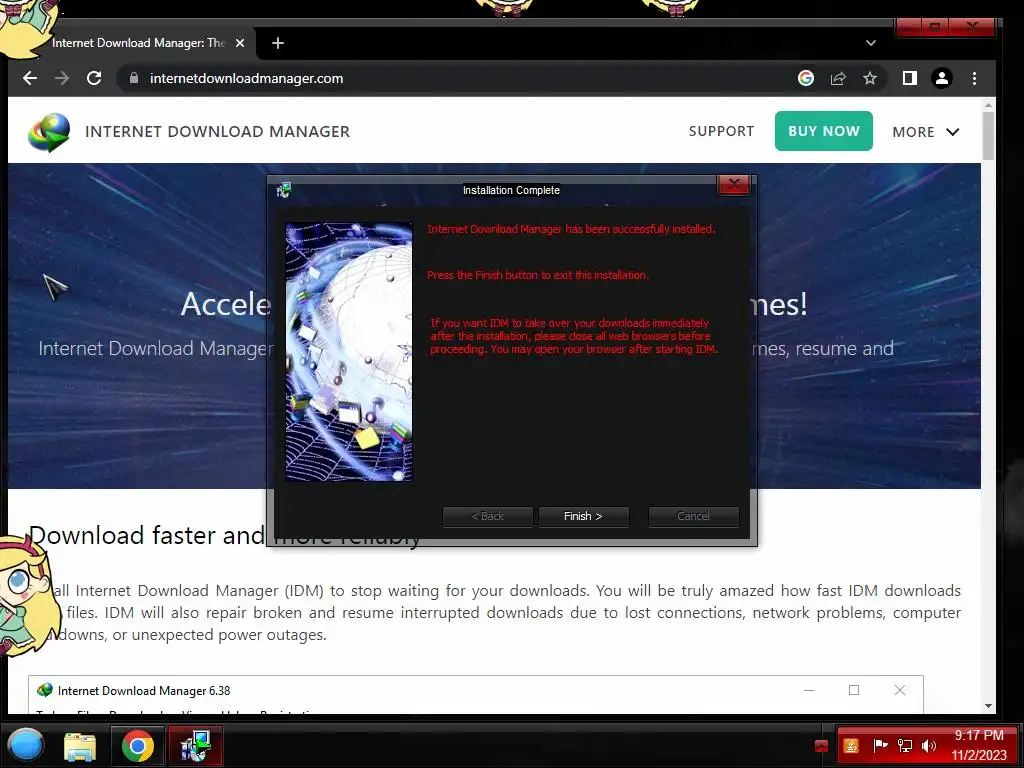The image size is (1024, 768).
Task: Open Chrome three-dot menu
Action: pos(974,78)
